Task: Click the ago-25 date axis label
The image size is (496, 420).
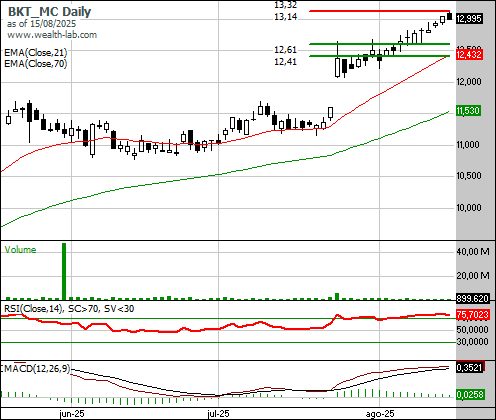Action: click(380, 414)
